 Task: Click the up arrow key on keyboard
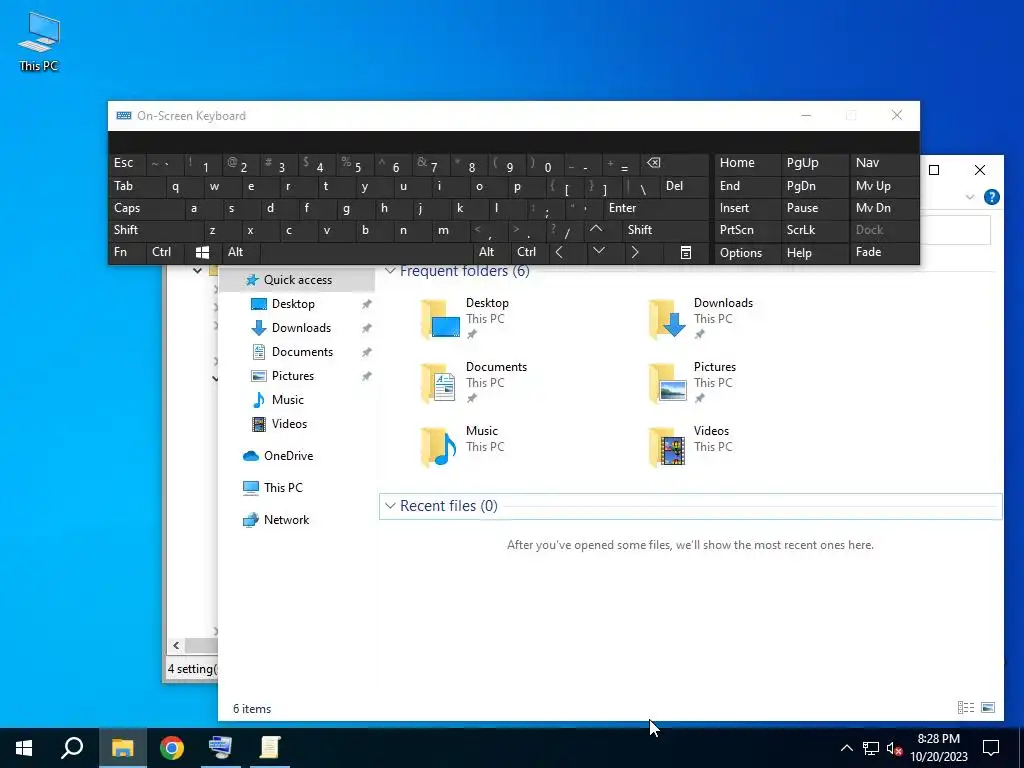coord(596,230)
